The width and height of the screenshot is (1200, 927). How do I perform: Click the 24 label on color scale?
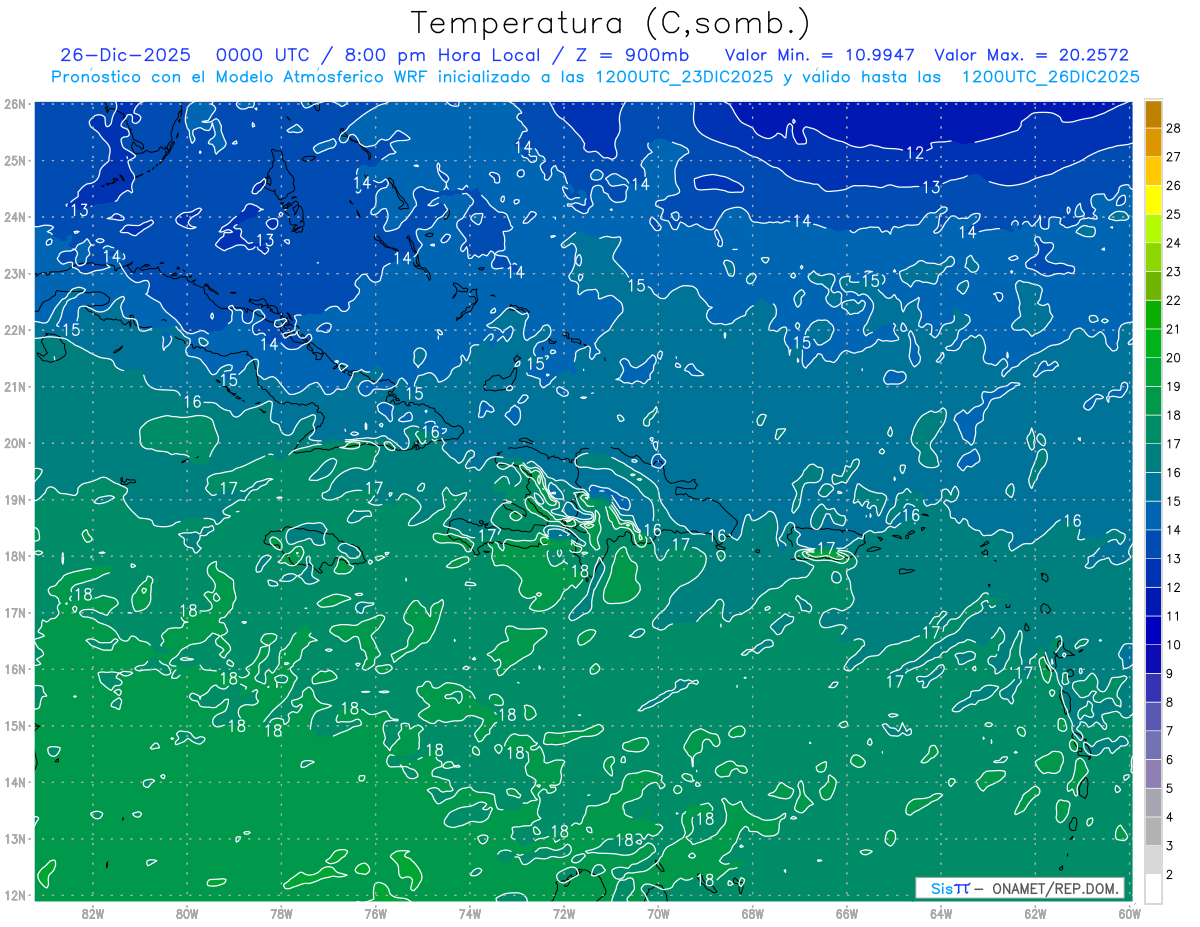tap(1174, 243)
